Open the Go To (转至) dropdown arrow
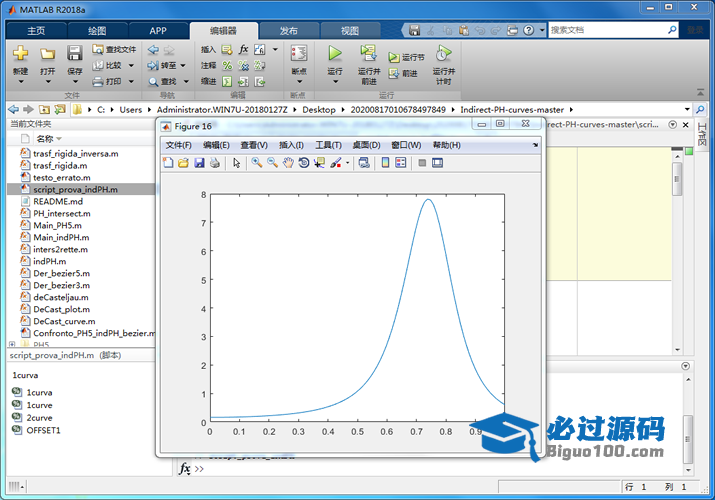Viewport: 715px width, 500px height. 183,66
